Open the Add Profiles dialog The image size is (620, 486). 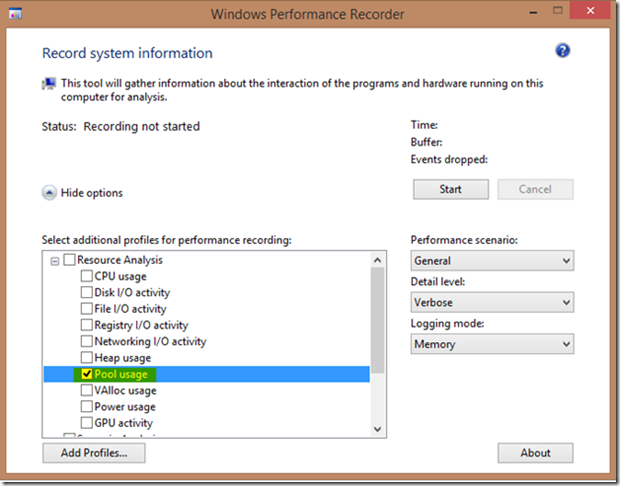[x=94, y=453]
